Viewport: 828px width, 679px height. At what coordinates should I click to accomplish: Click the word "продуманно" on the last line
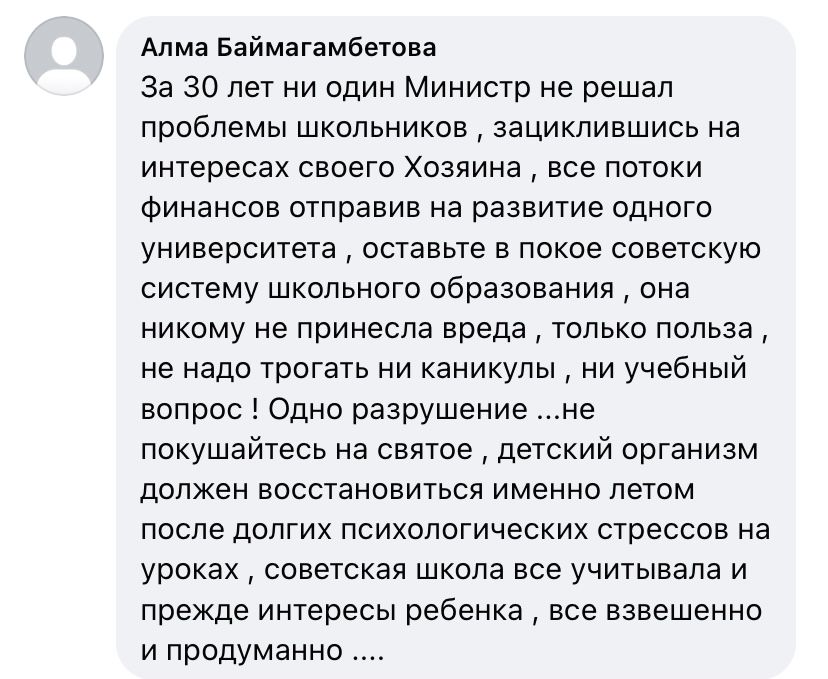pos(255,651)
